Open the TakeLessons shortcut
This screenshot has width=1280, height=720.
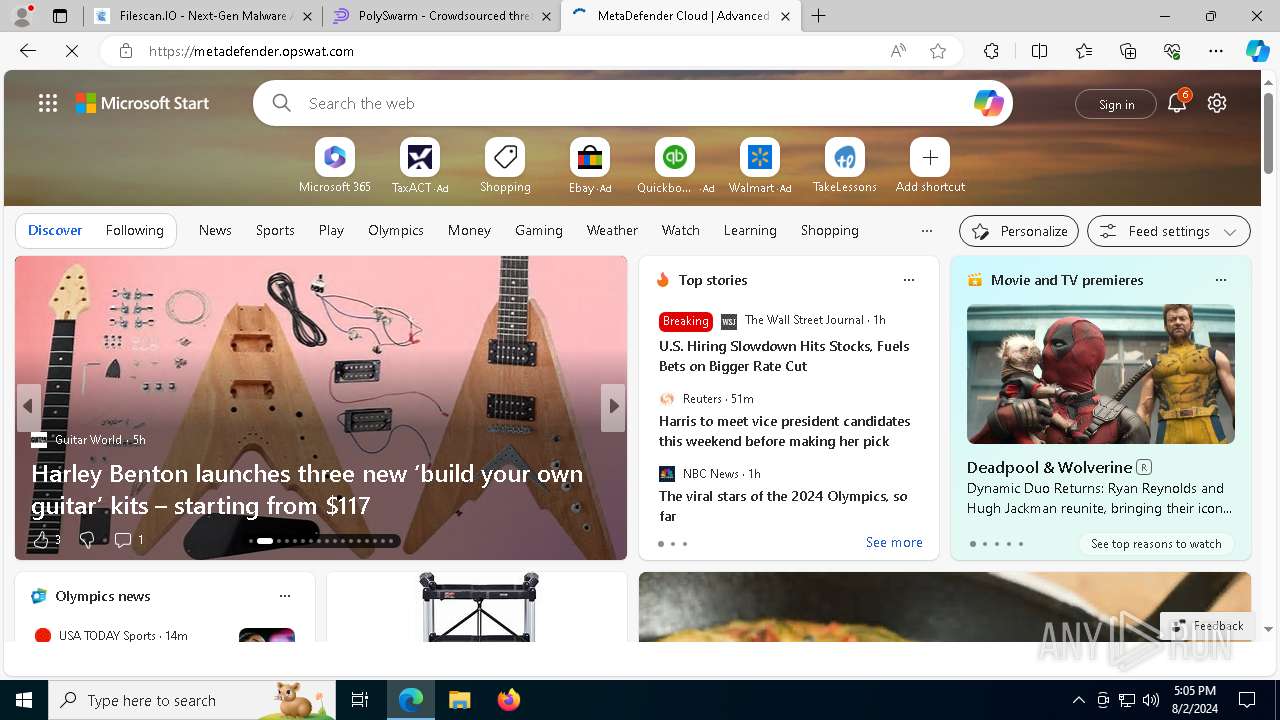pos(845,157)
